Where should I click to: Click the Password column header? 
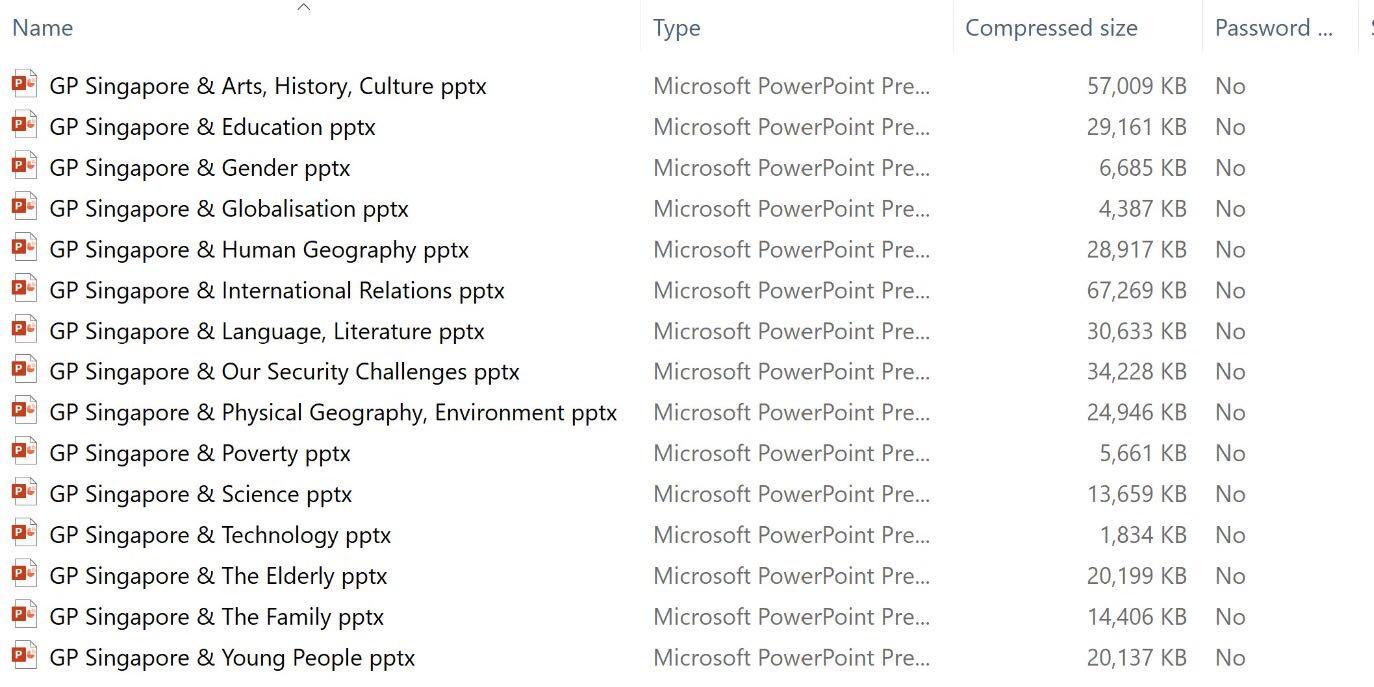click(x=1273, y=28)
